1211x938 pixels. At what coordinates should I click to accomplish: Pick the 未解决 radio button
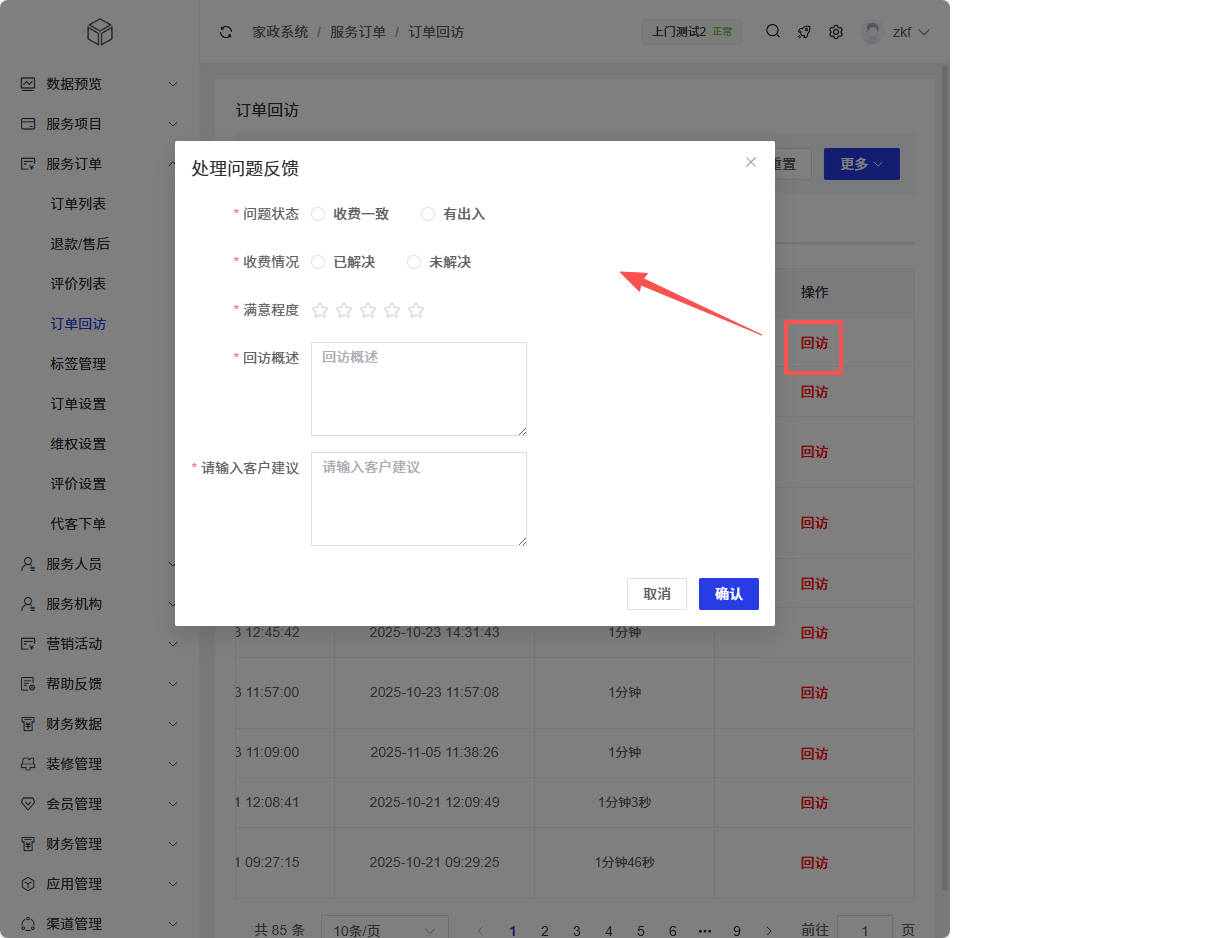(x=414, y=262)
